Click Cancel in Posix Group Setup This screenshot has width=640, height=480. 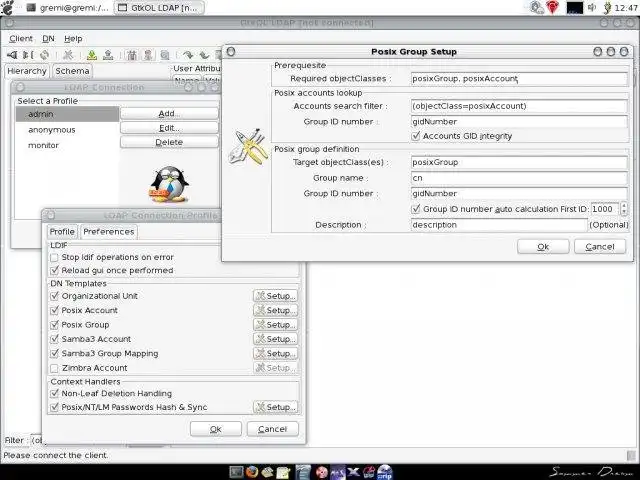pos(600,247)
